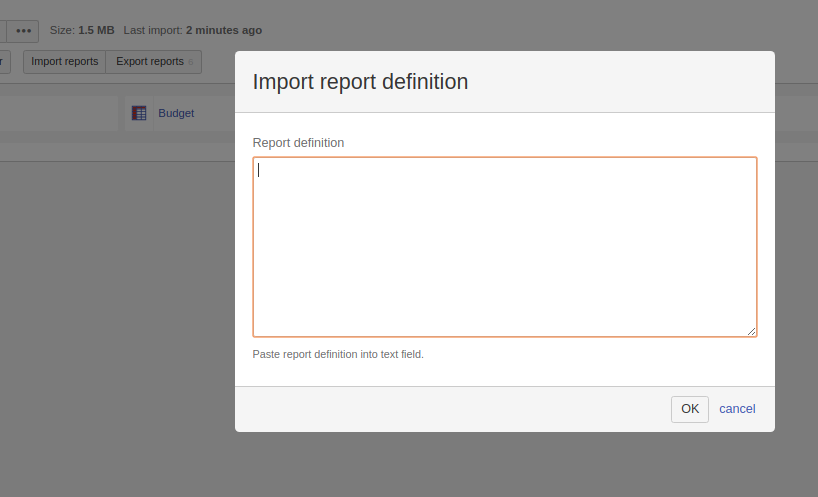Focus the Report definition text area

(x=504, y=246)
